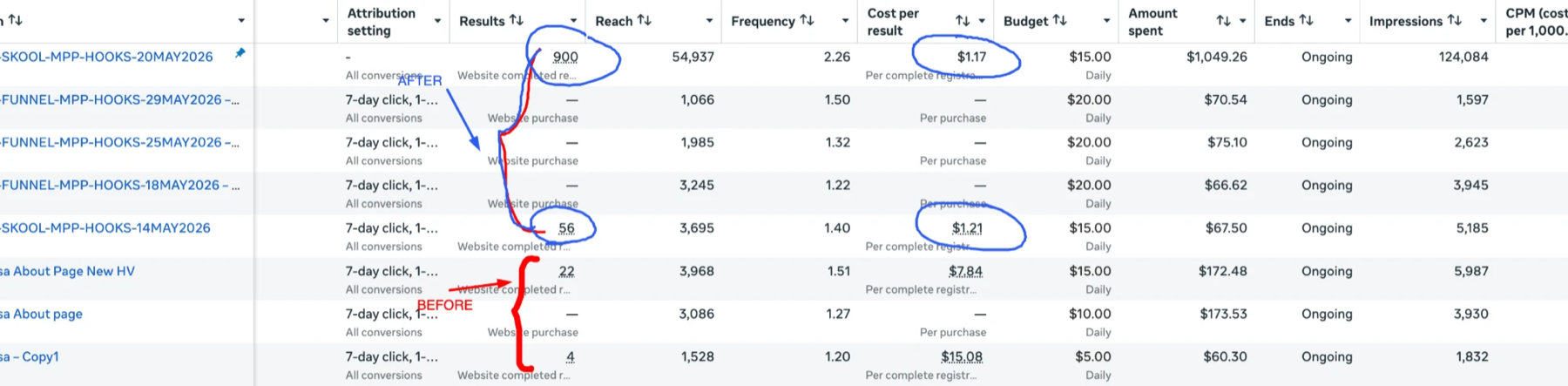Select the $67.50 amount spent cell
1568x386 pixels.
point(1226,228)
